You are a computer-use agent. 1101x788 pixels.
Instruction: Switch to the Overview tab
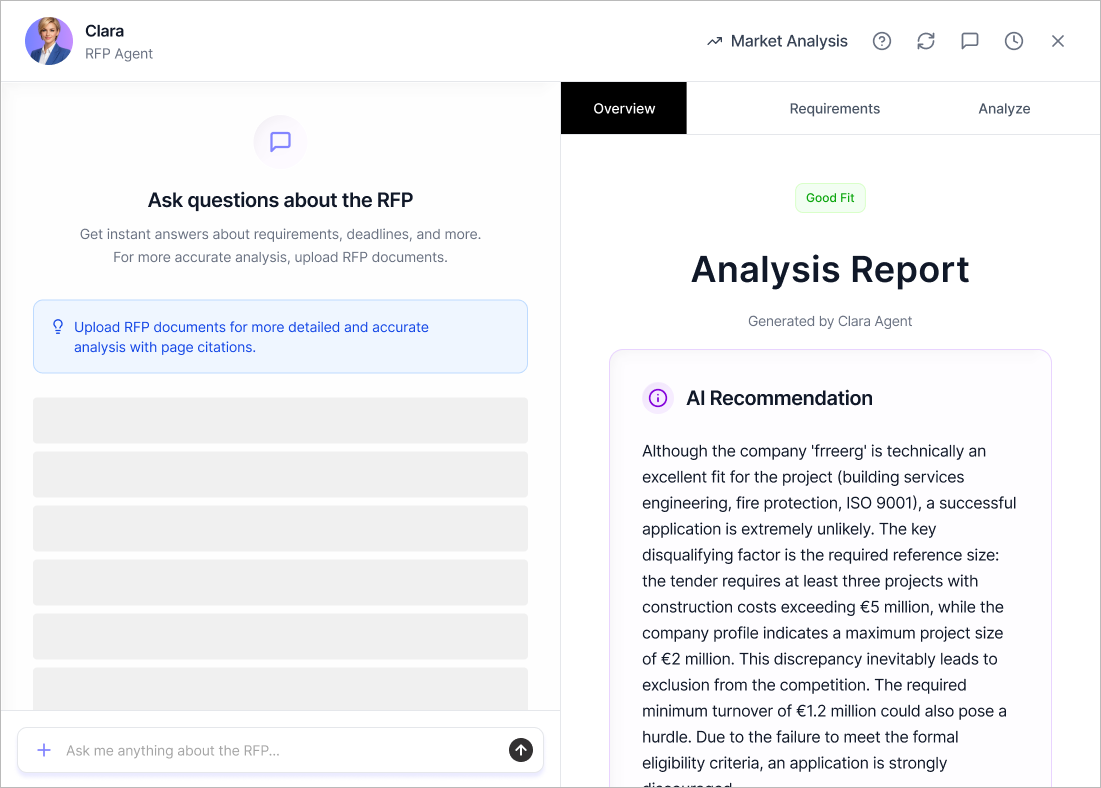click(x=624, y=108)
